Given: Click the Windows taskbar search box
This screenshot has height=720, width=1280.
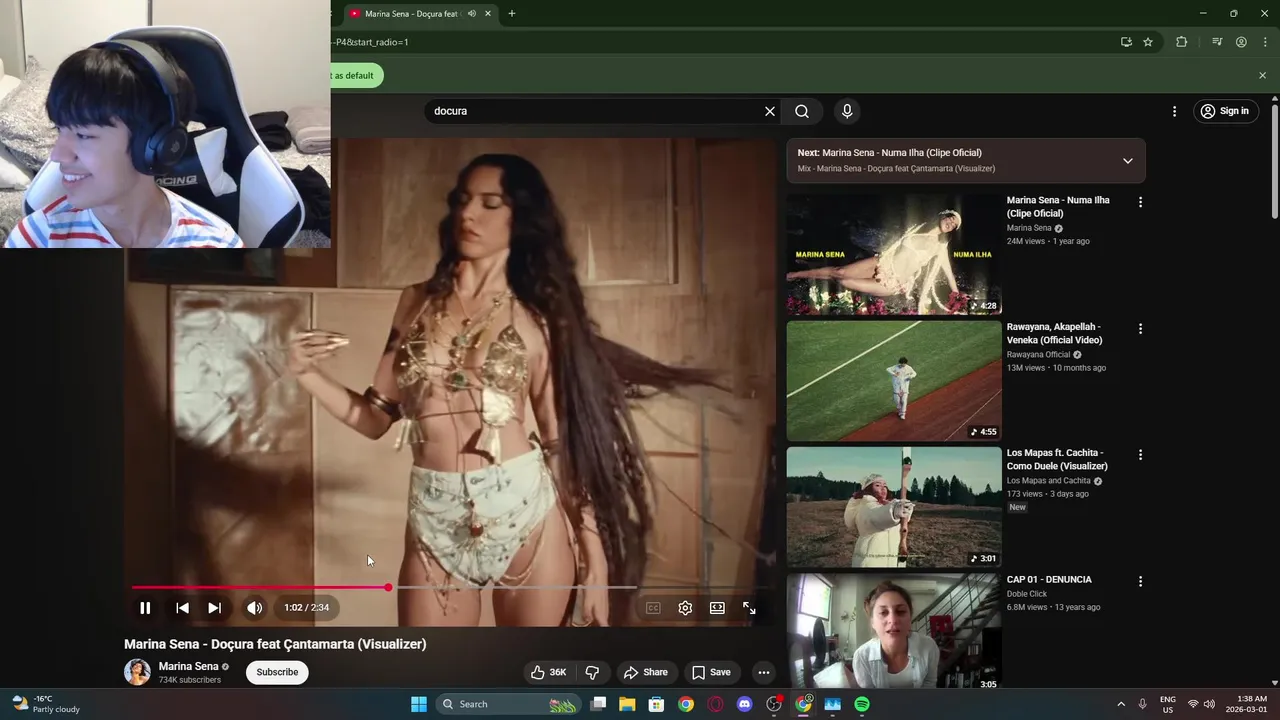Looking at the screenshot, I should point(509,704).
